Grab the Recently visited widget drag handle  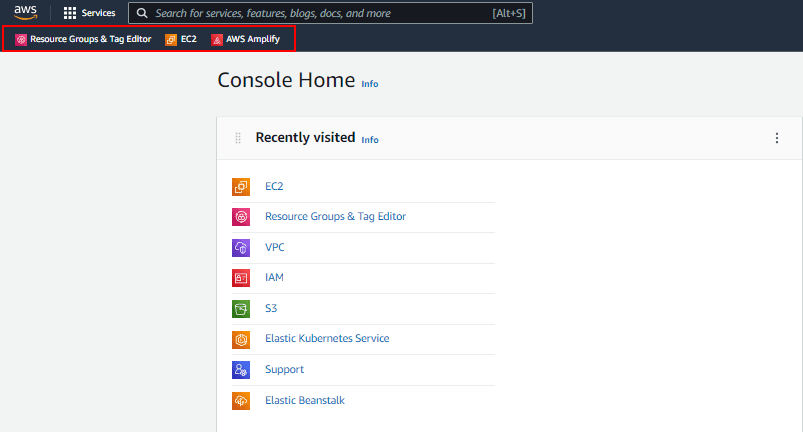238,138
